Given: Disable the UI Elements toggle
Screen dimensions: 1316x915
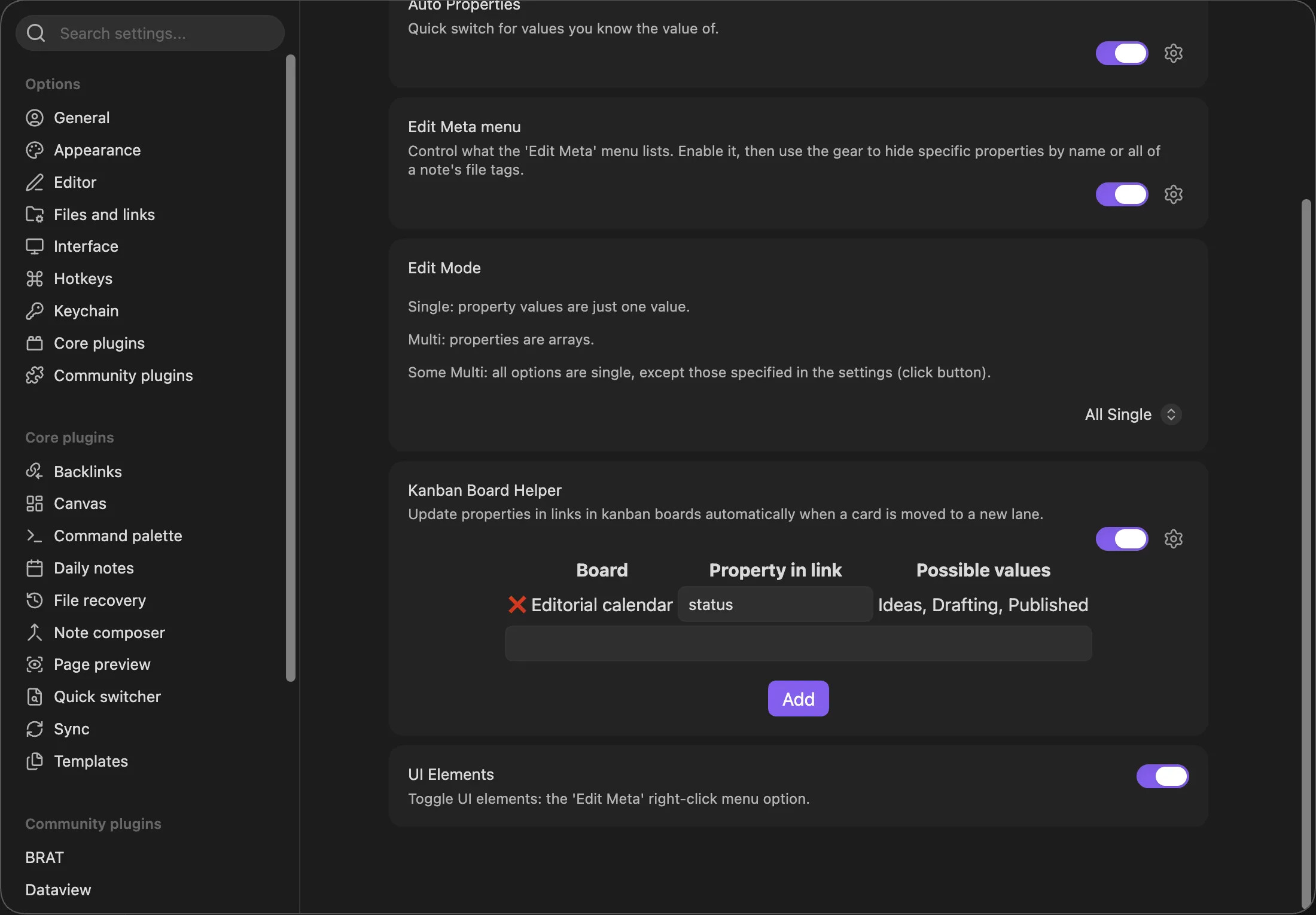Looking at the screenshot, I should click(x=1163, y=776).
